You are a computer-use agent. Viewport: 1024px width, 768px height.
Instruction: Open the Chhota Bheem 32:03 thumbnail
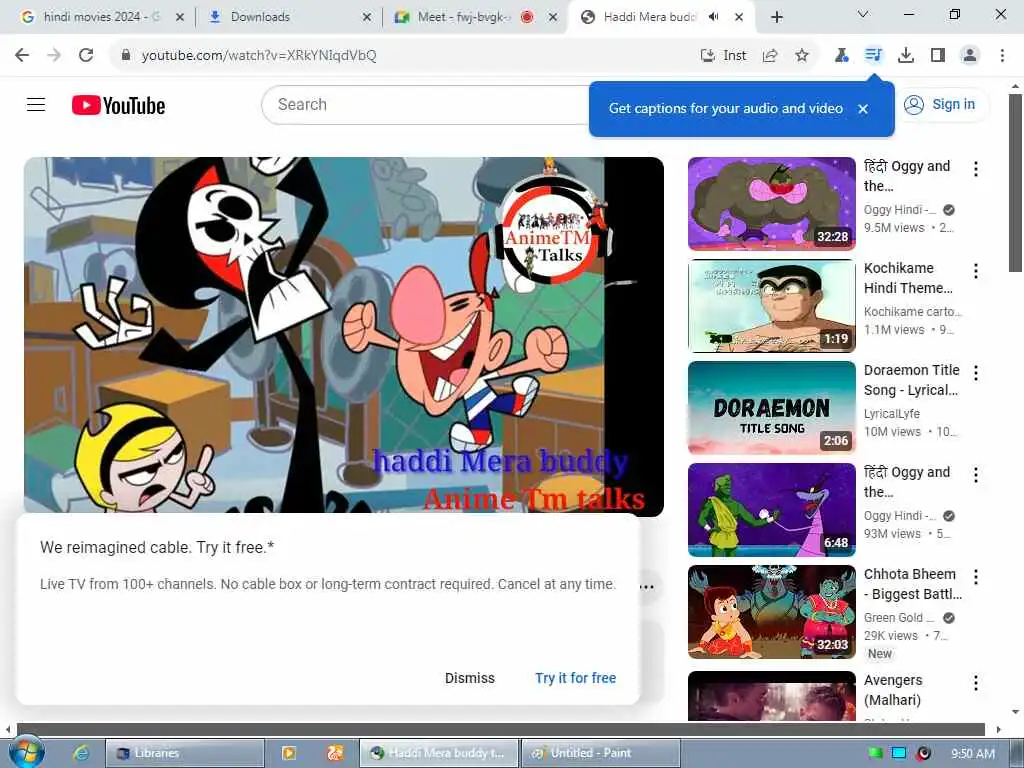coord(771,611)
